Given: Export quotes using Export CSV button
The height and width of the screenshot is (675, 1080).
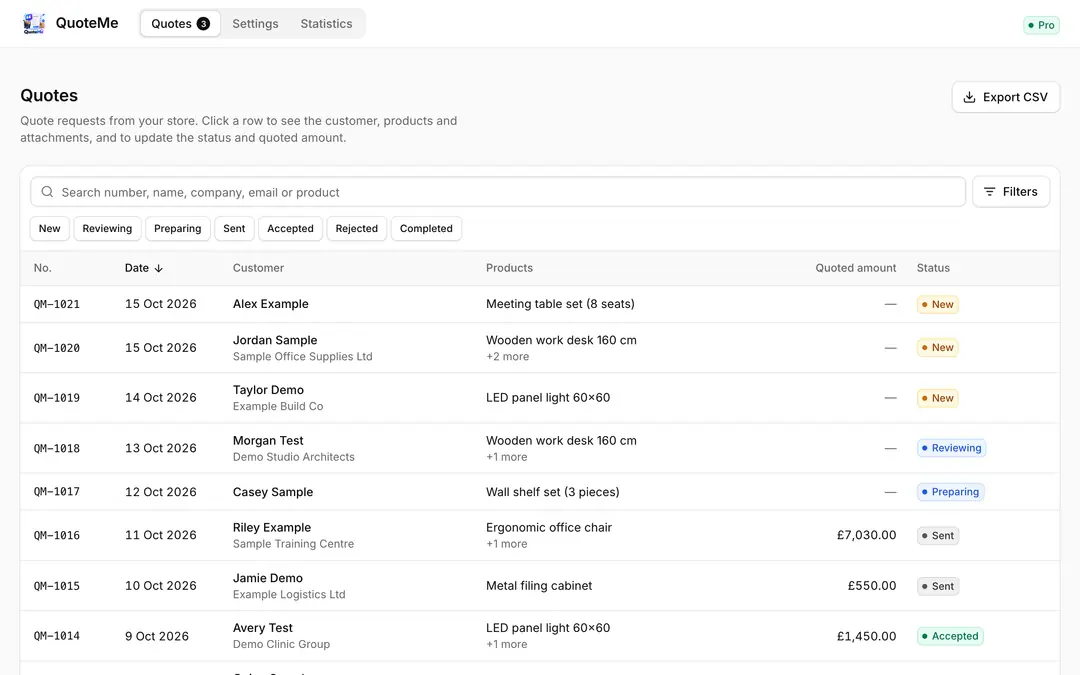Looking at the screenshot, I should (x=1006, y=97).
